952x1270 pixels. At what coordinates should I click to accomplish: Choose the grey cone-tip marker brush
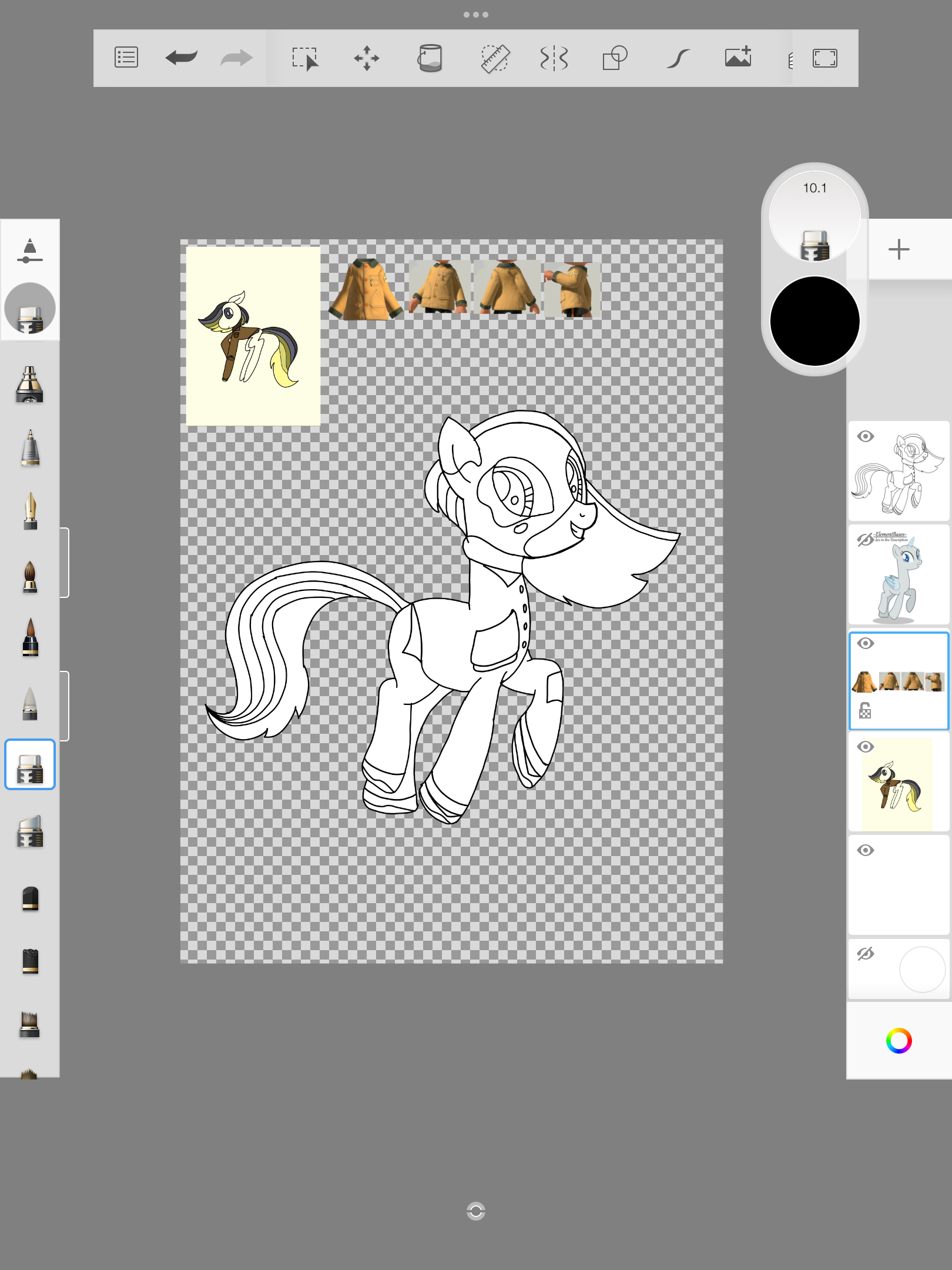click(x=30, y=703)
